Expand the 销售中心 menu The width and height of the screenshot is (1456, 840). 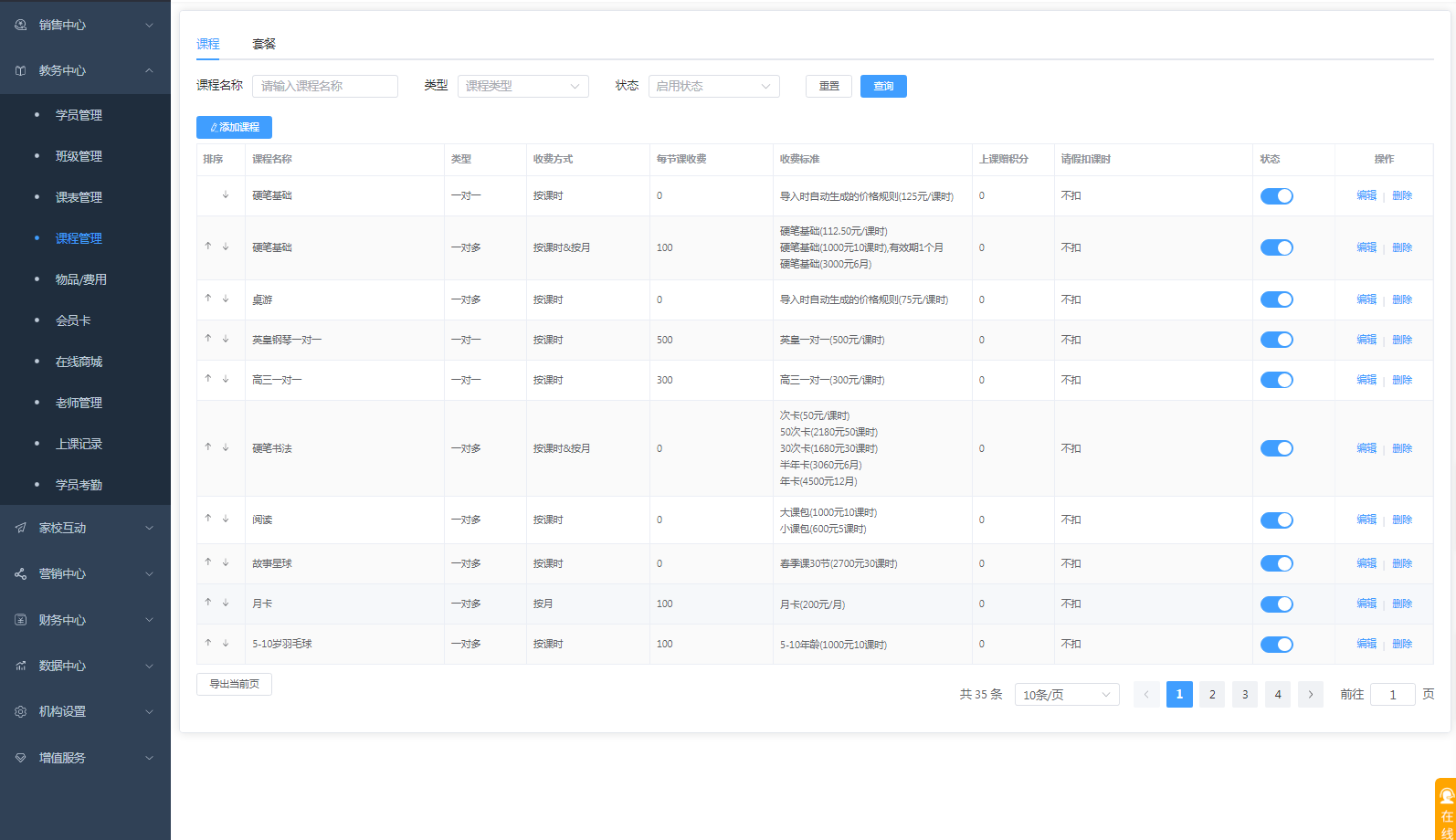[x=150, y=25]
